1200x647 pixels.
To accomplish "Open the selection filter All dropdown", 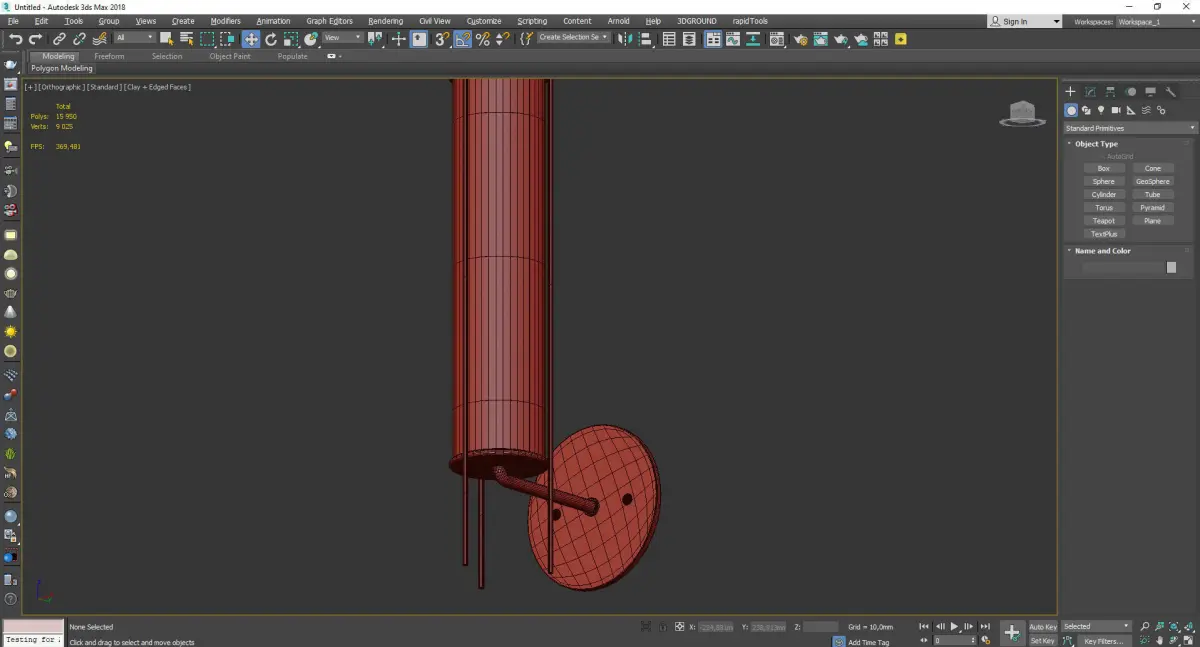I will click(134, 38).
